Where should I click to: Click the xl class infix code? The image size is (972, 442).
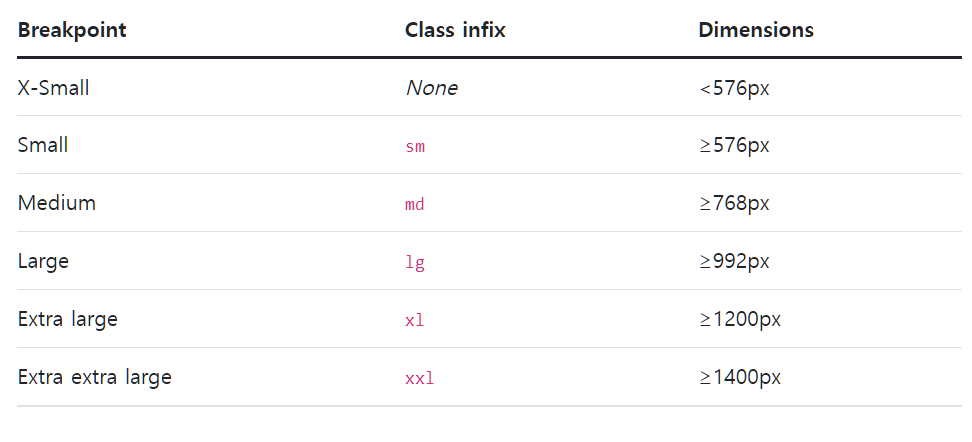point(415,321)
